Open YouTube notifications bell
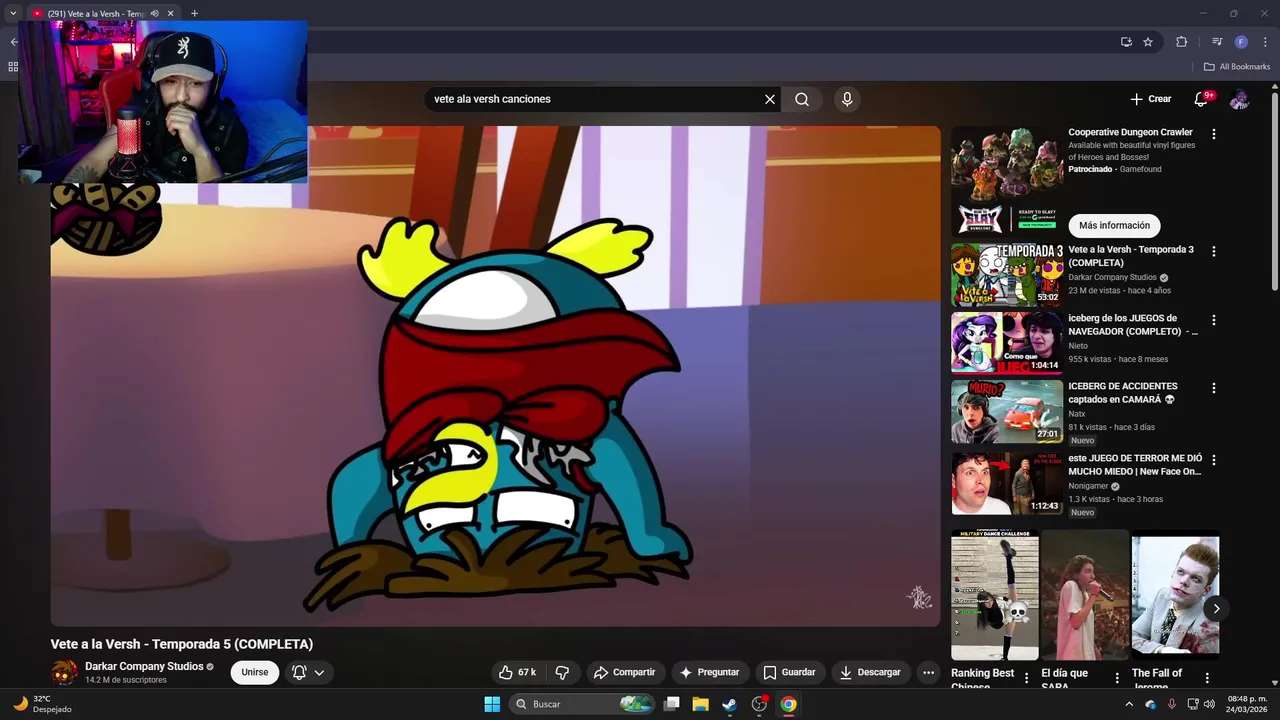The height and width of the screenshot is (720, 1280). click(x=1201, y=99)
